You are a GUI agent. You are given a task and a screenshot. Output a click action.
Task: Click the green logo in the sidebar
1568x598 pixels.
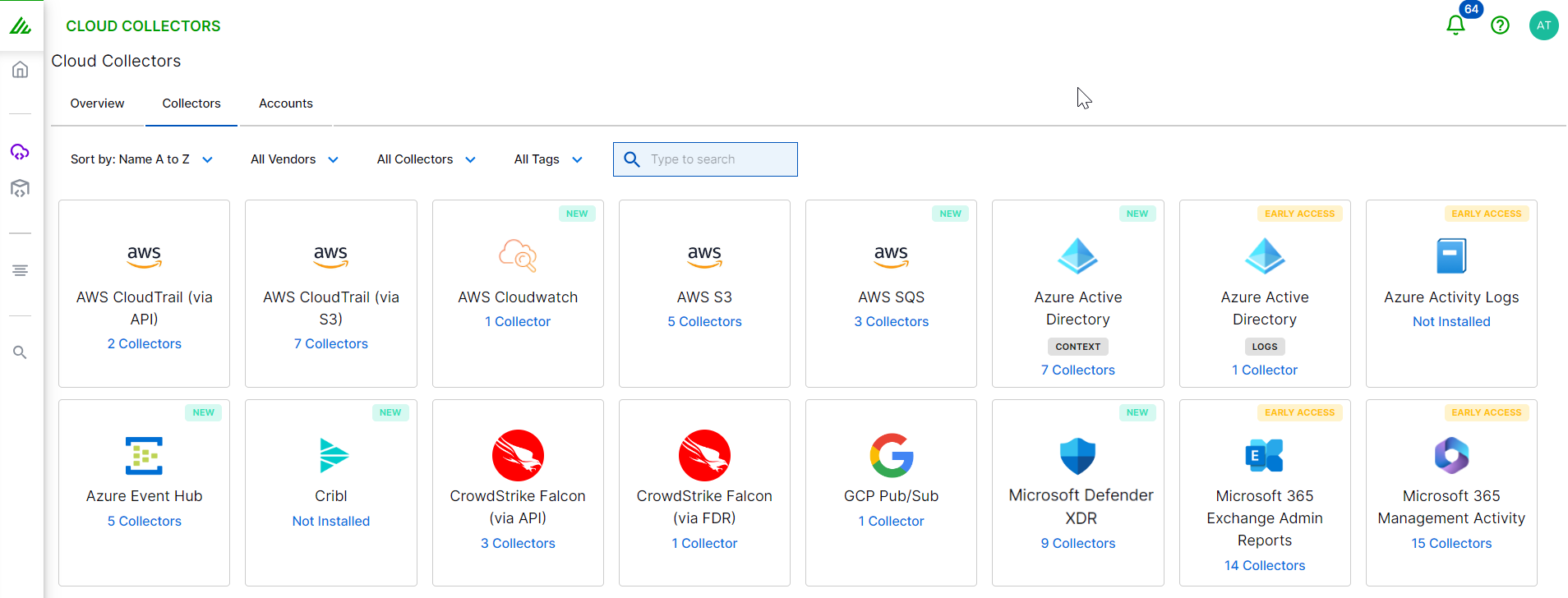click(x=21, y=25)
